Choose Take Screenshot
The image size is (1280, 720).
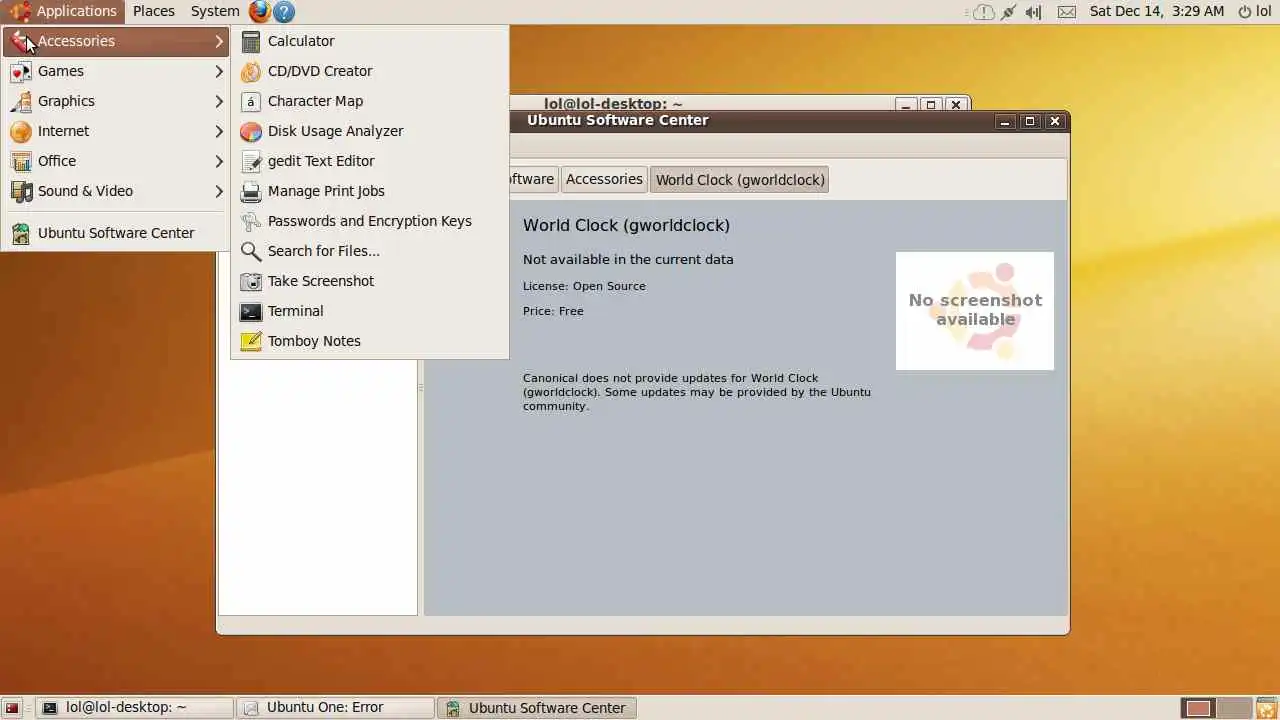(x=369, y=281)
